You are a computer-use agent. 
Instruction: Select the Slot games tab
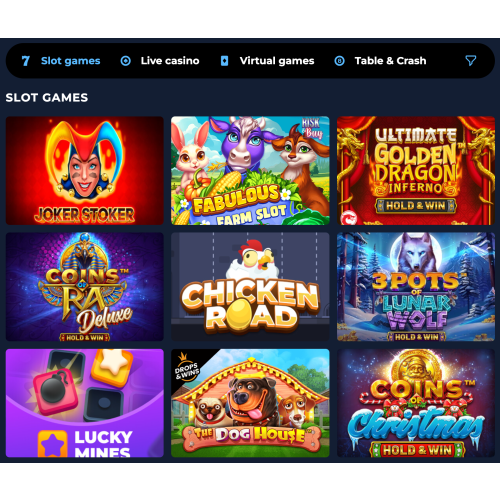pyautogui.click(x=71, y=61)
